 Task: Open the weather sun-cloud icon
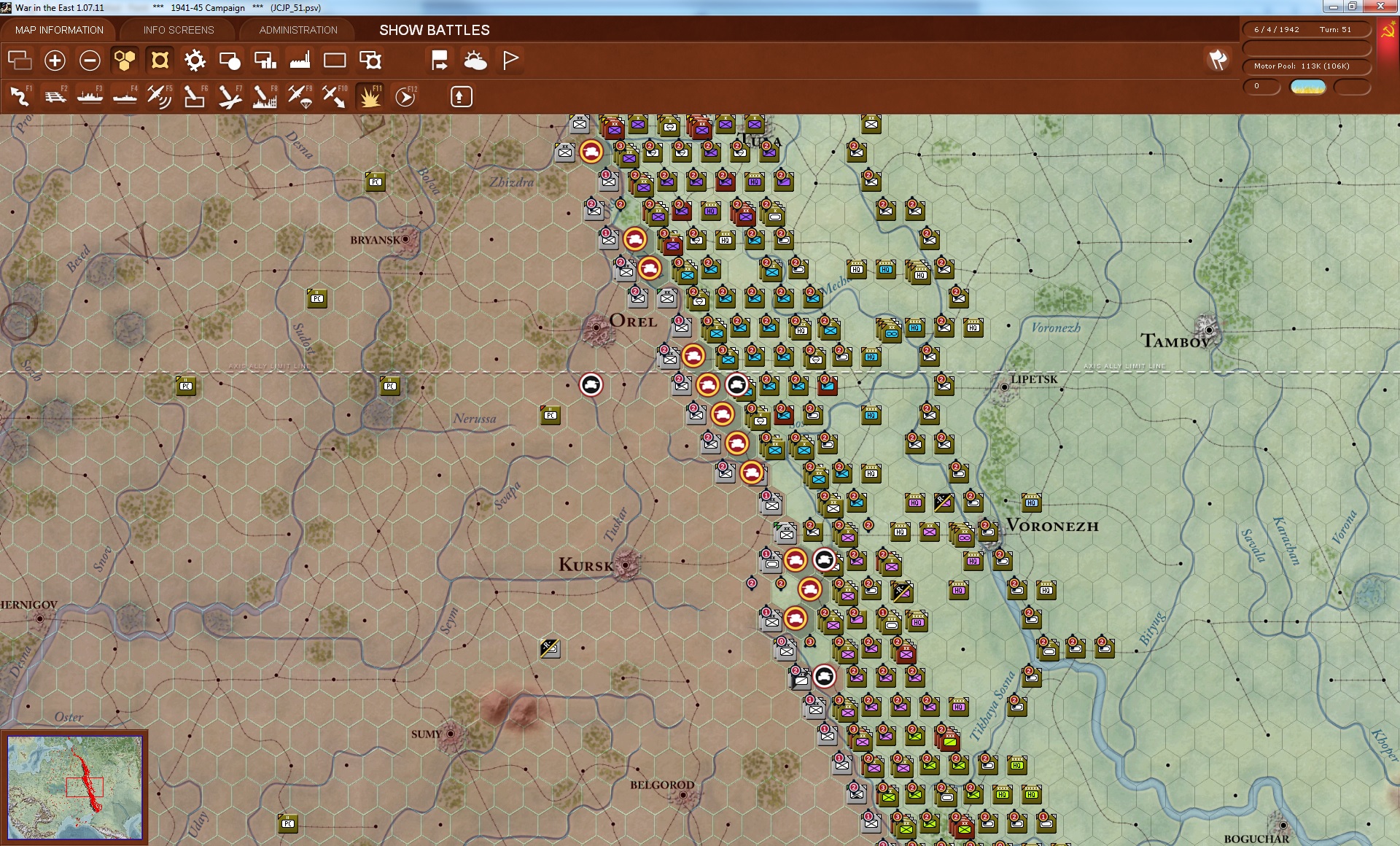point(475,61)
